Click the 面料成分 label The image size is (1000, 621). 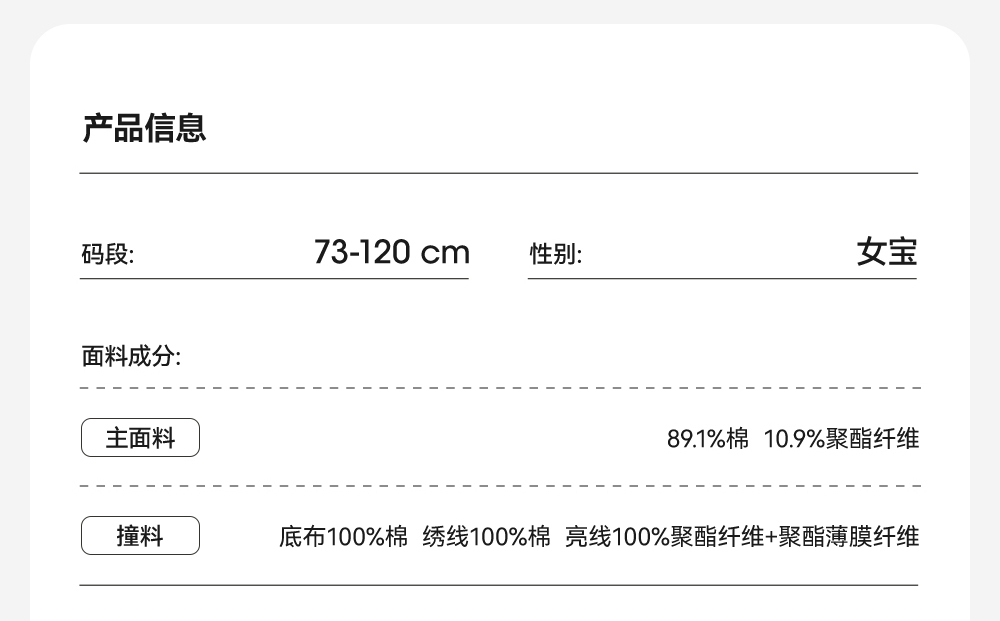131,356
